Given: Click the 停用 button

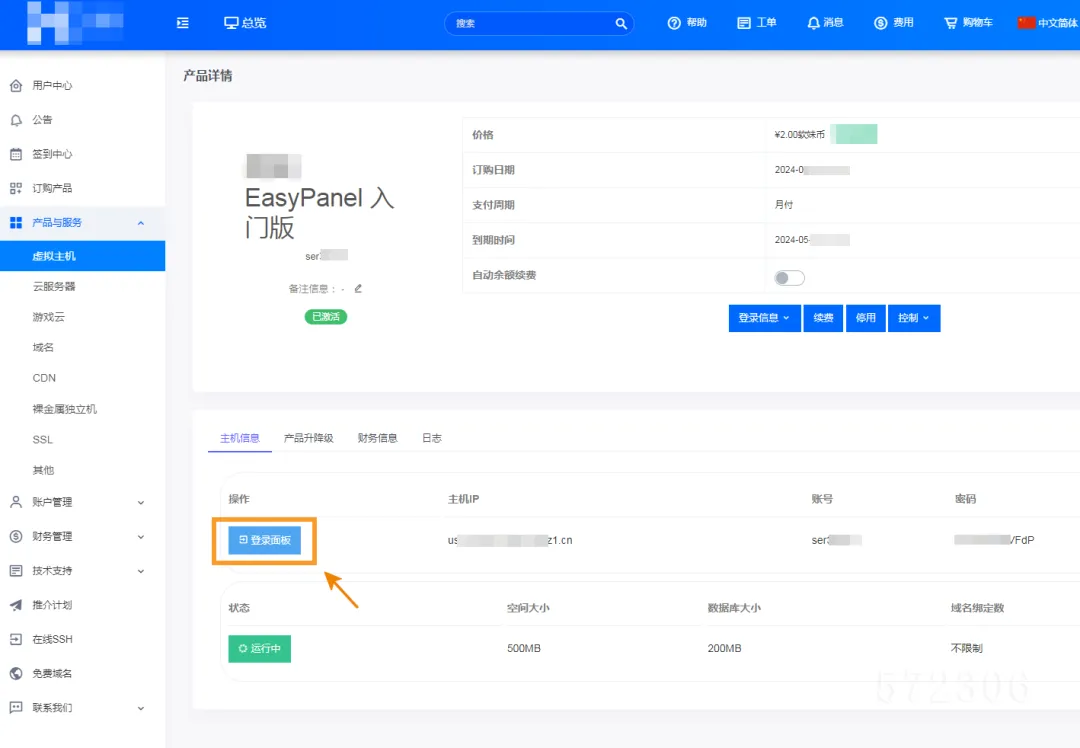Looking at the screenshot, I should click(x=866, y=318).
